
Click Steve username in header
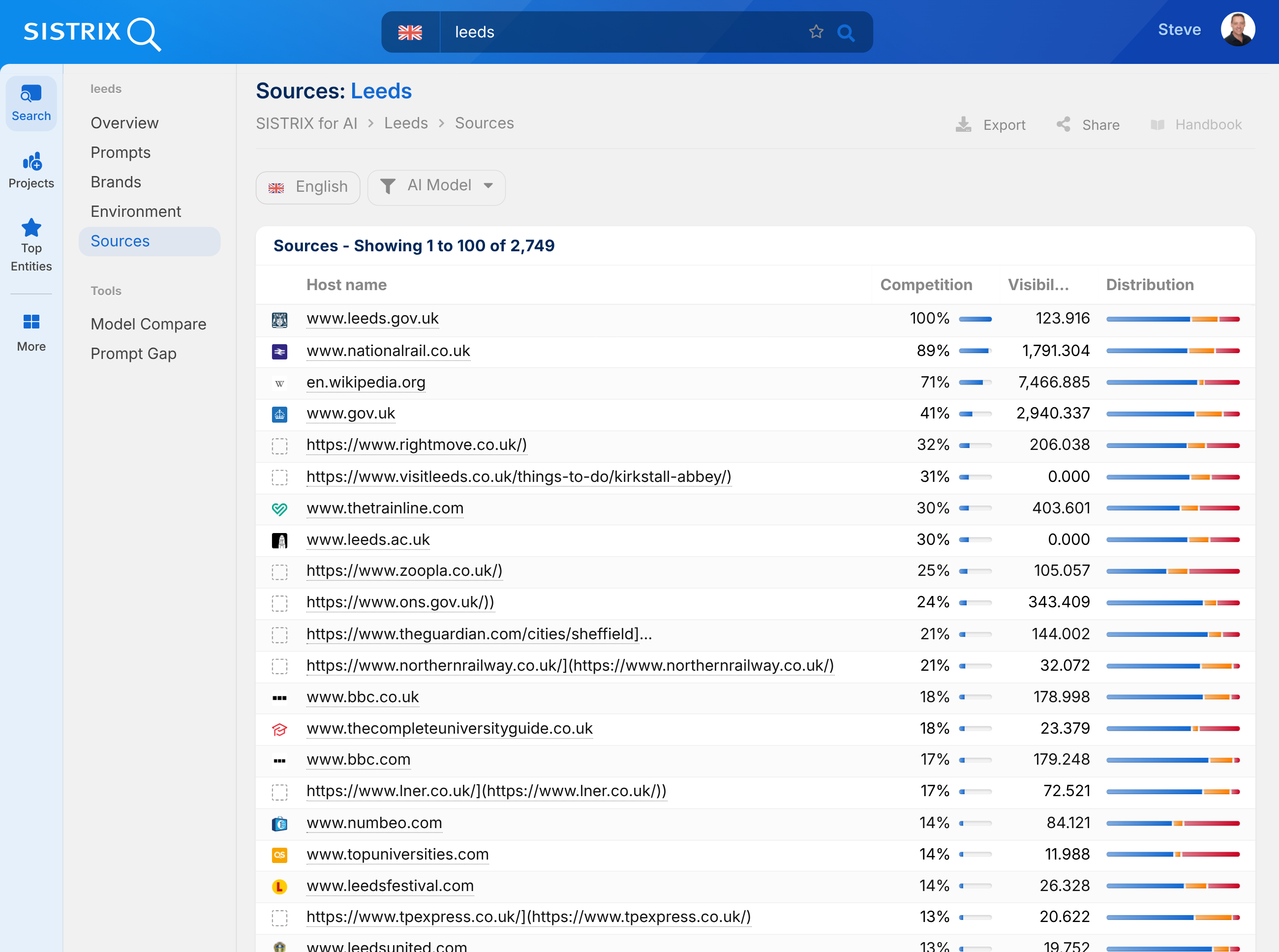coord(1179,30)
